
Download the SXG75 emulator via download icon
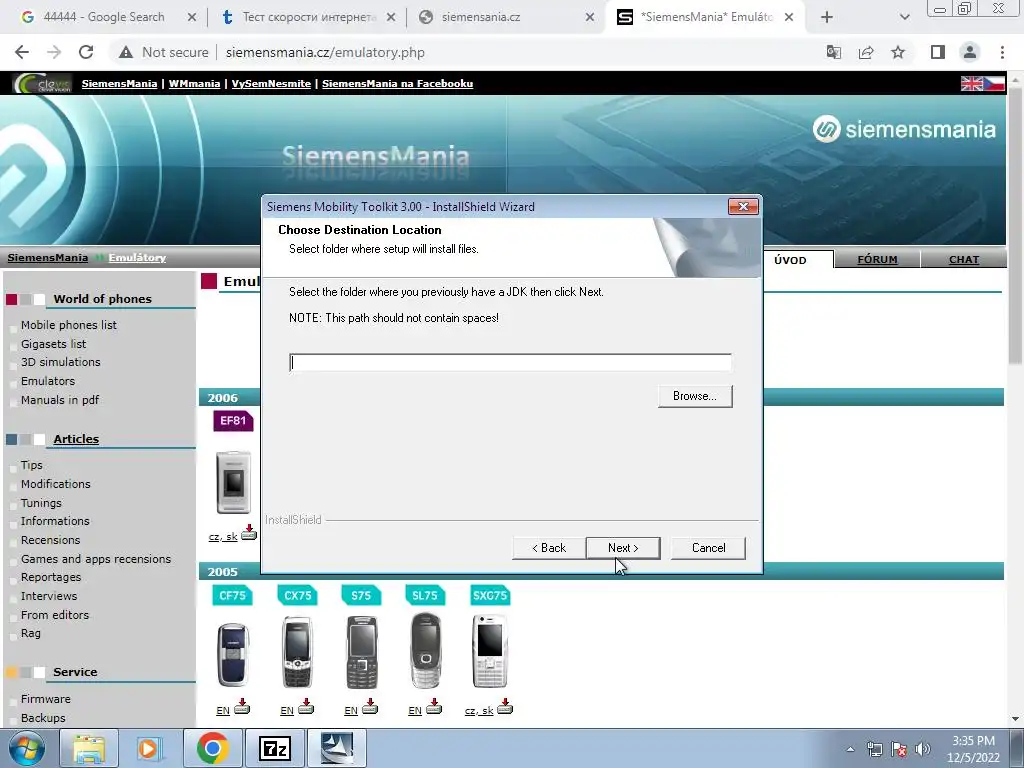tap(505, 707)
